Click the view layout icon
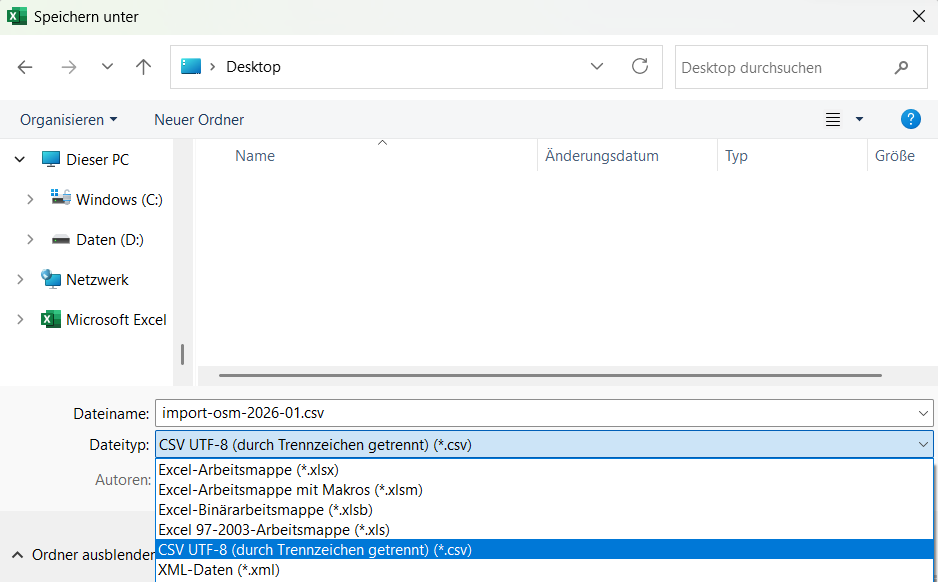Viewport: 938px width, 582px height. [833, 120]
